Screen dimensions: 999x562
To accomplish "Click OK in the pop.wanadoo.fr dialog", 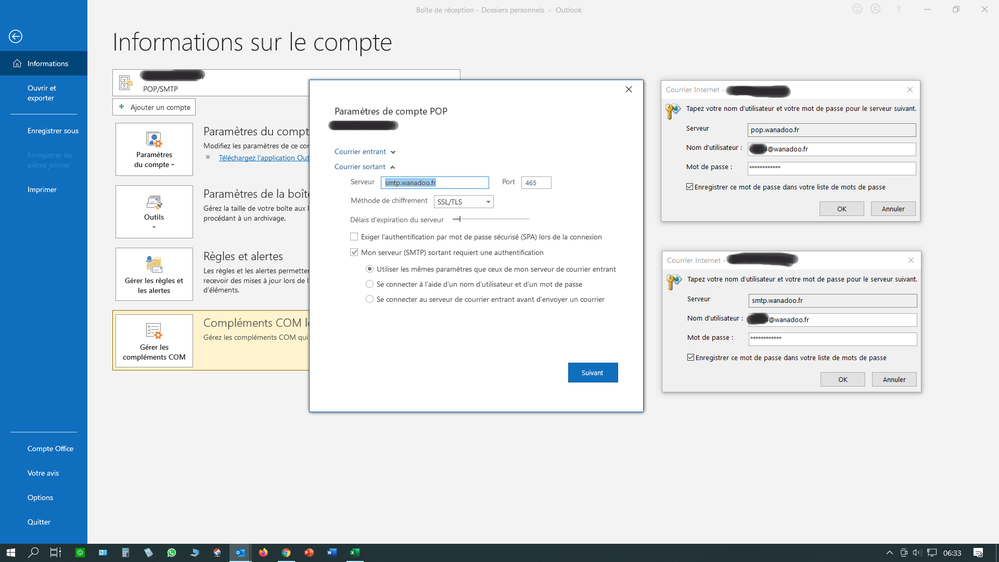I will pyautogui.click(x=842, y=208).
